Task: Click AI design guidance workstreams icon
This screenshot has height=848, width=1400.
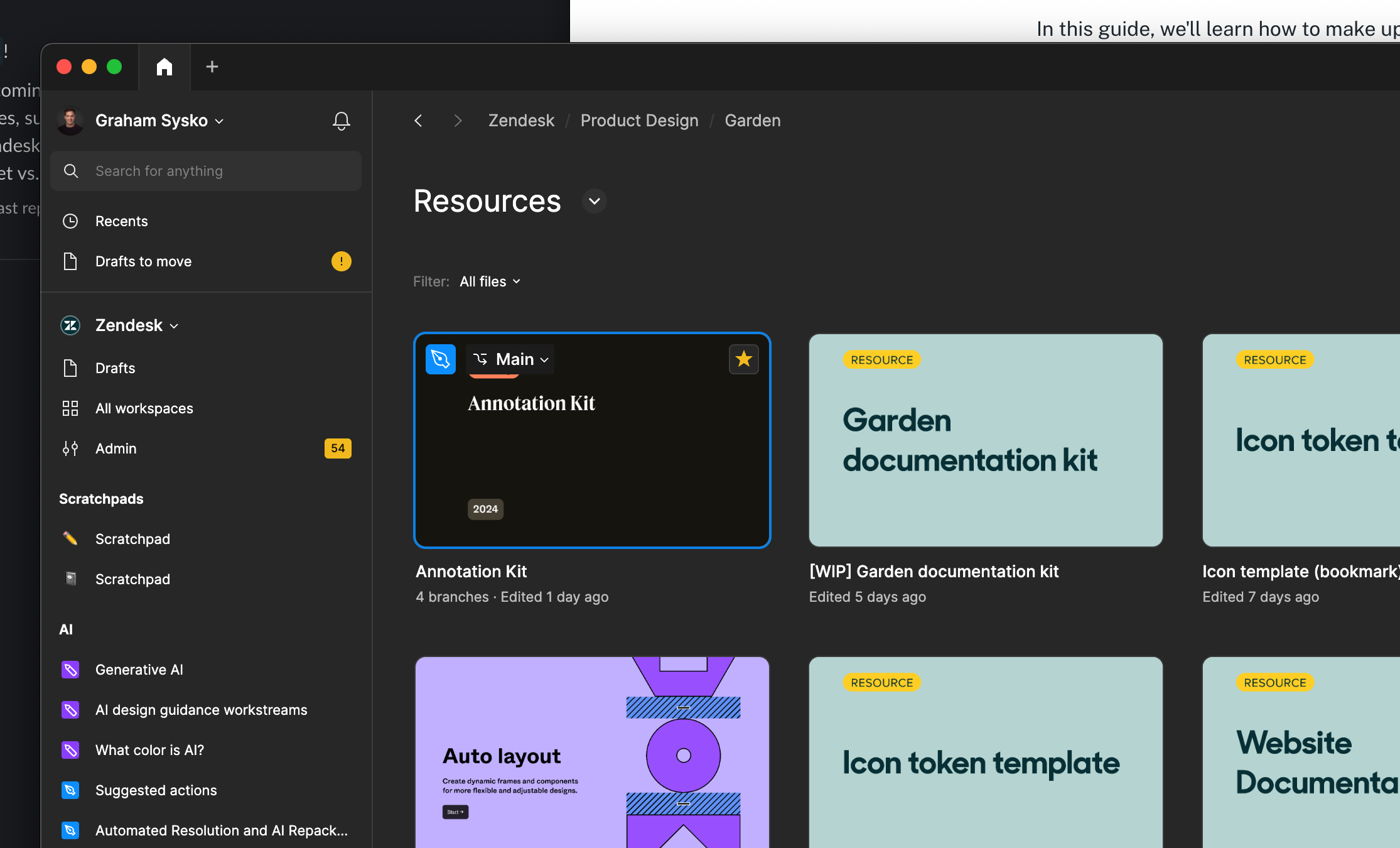Action: click(70, 710)
